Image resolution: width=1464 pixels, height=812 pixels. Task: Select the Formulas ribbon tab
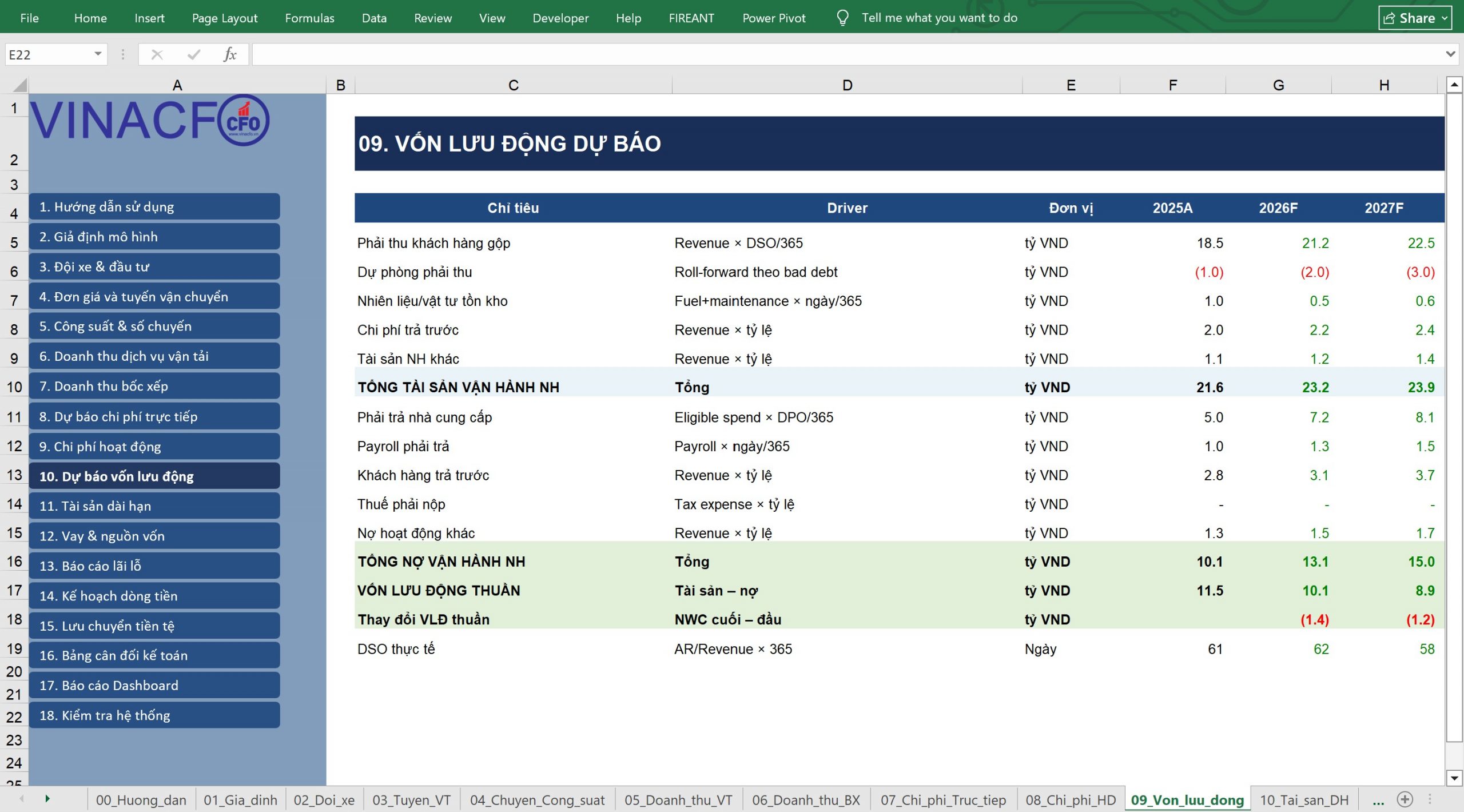tap(309, 18)
